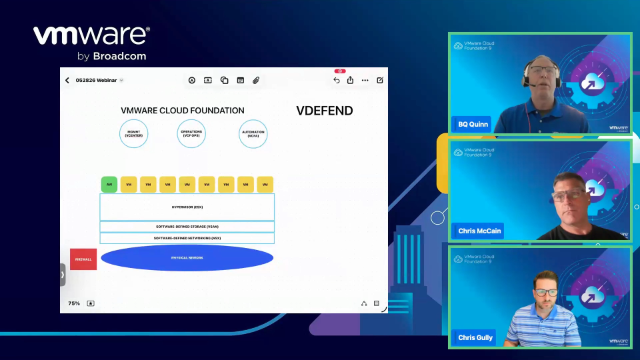Select the Software Defined Storage (vSAN) box
This screenshot has height=360, width=640.
tap(187, 227)
